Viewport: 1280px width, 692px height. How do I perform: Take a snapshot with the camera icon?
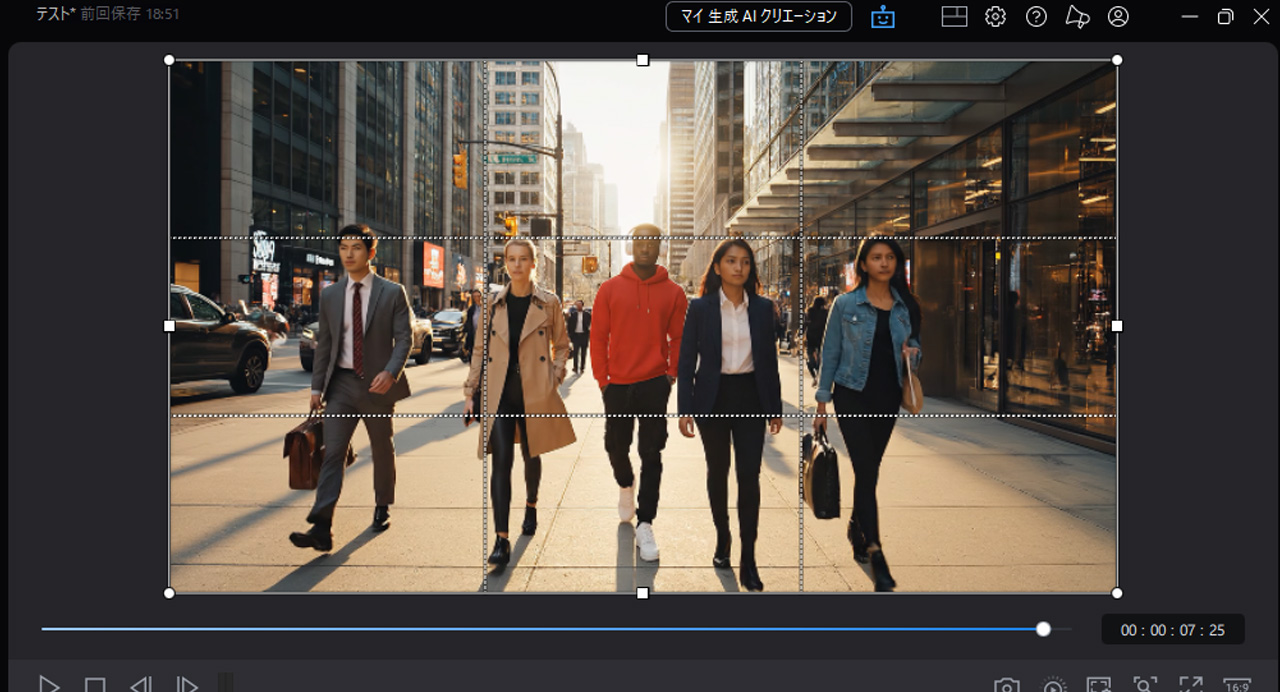(1006, 684)
